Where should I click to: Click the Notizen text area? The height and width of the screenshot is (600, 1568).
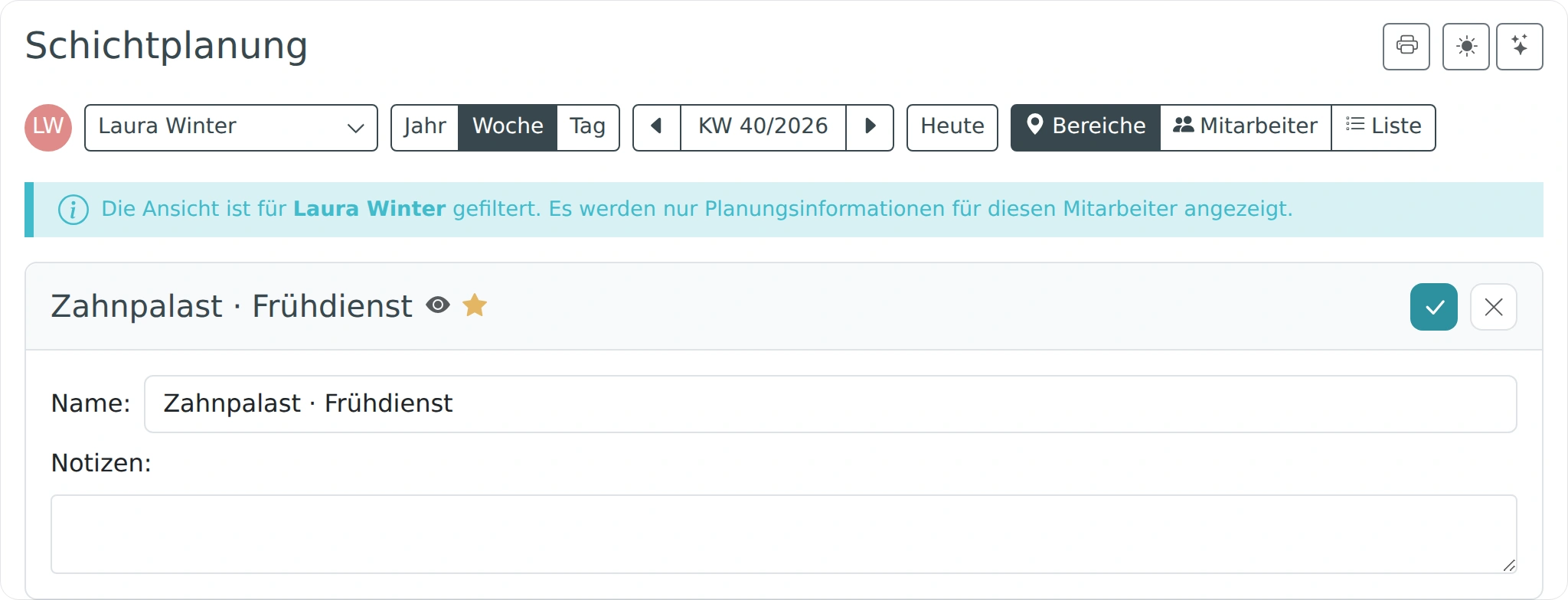point(784,534)
